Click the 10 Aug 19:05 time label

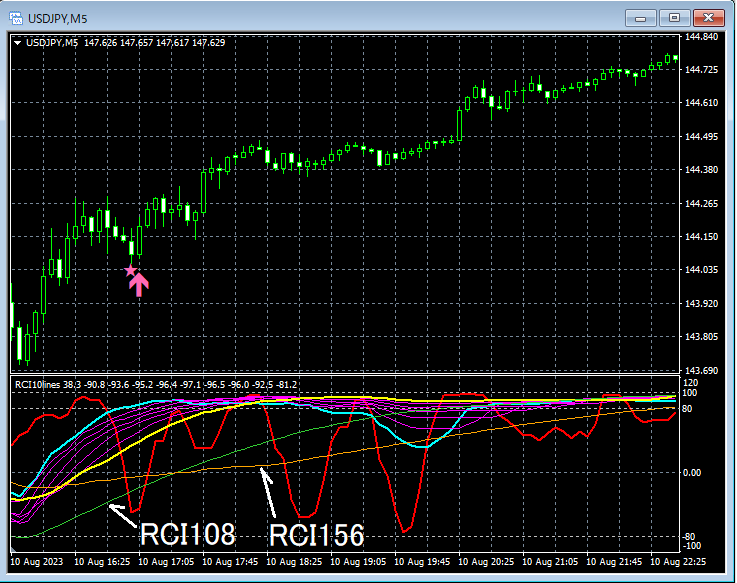click(x=358, y=561)
